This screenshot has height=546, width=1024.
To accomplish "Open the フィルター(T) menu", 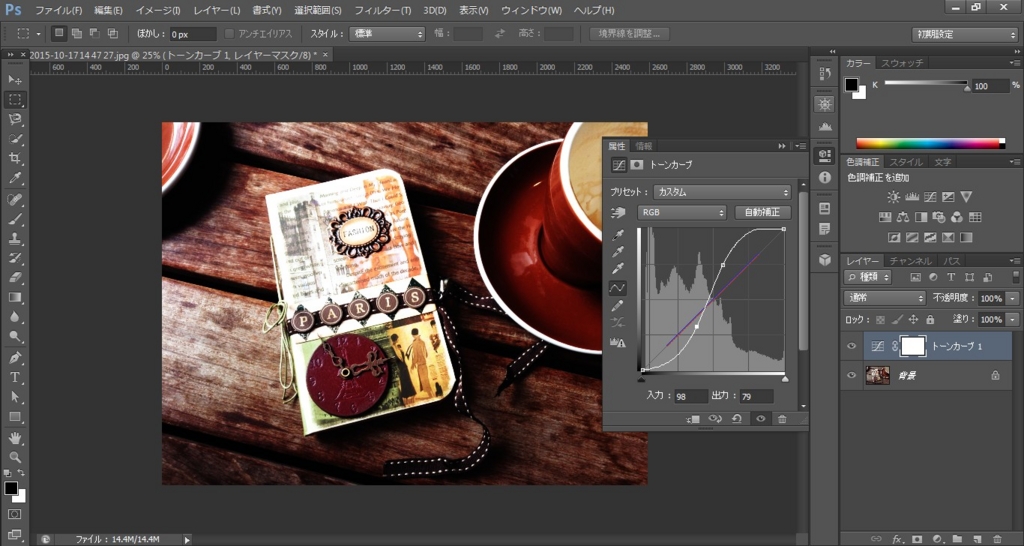I will coord(383,10).
